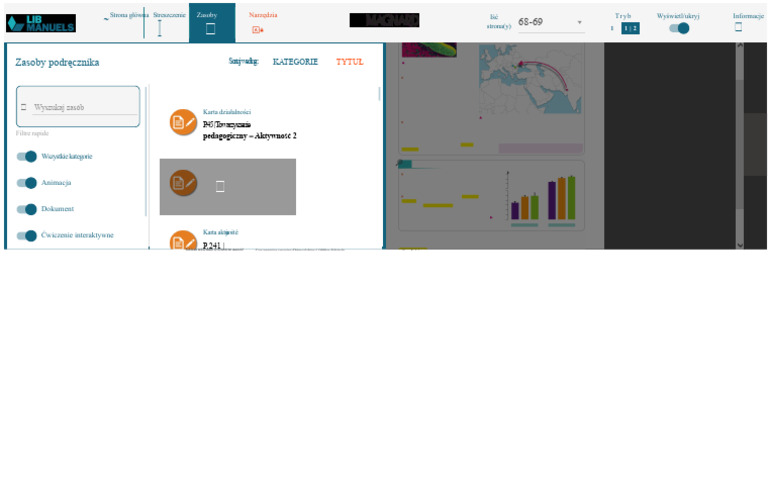Open the Strona główna menu item
This screenshot has height=484, width=768.
coord(129,15)
